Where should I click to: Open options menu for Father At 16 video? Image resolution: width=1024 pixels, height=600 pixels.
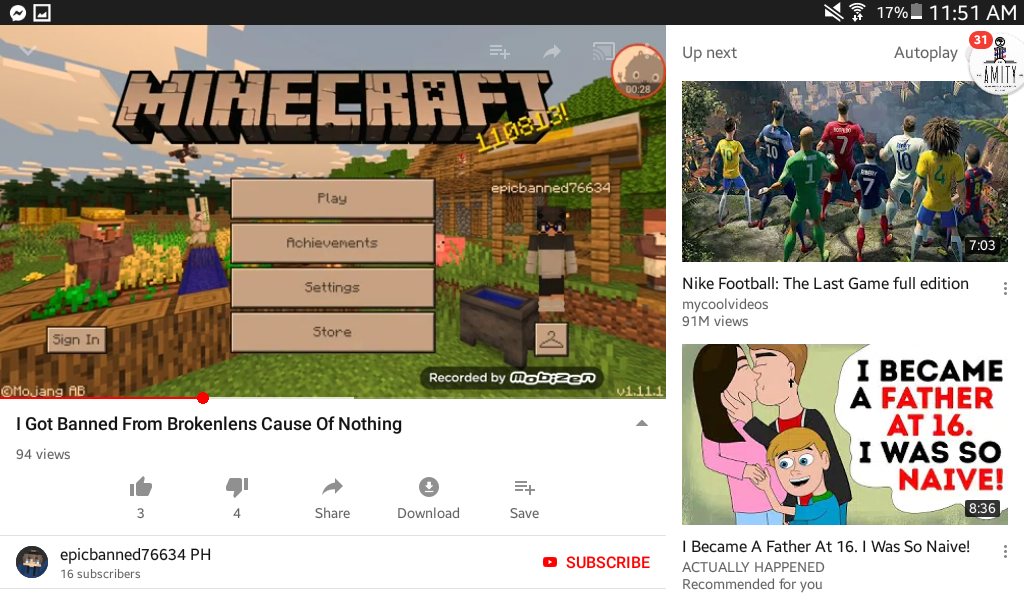click(x=1005, y=551)
